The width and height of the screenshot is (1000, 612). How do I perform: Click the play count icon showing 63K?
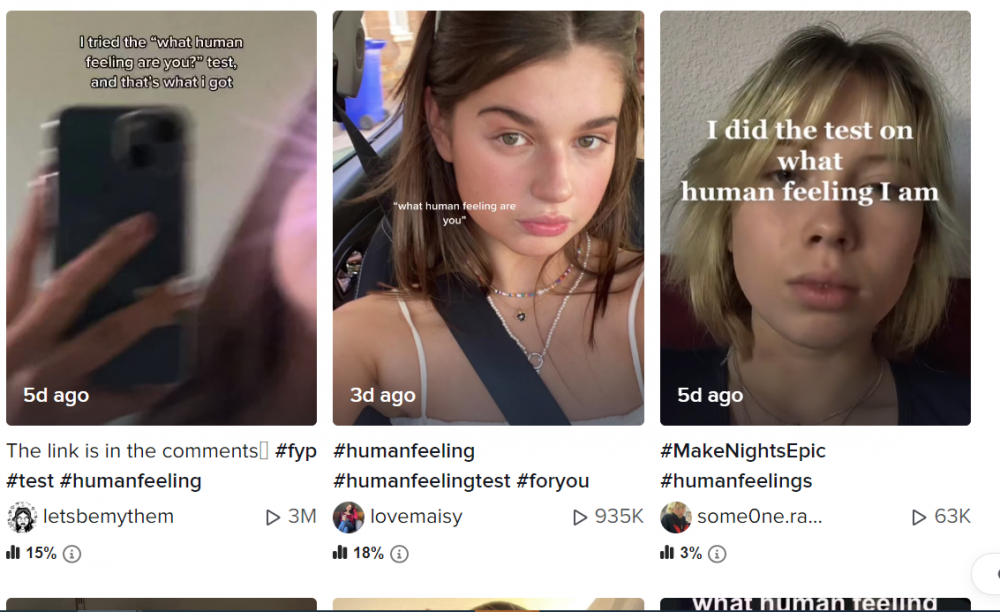(919, 517)
